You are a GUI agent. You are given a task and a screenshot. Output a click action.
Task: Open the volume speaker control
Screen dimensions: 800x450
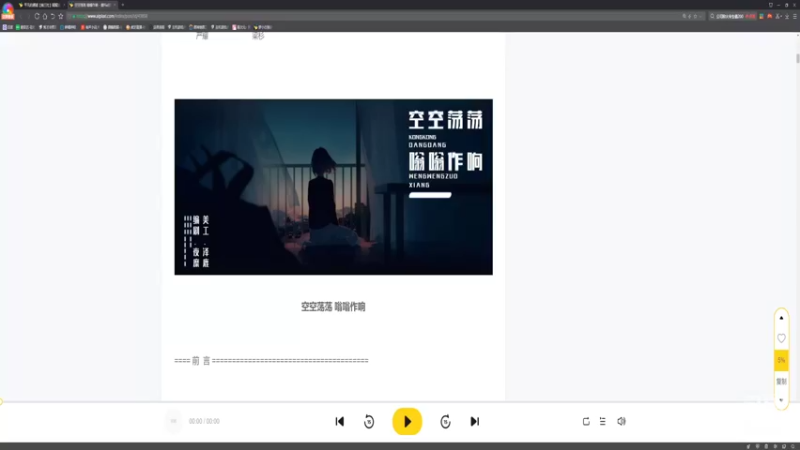coord(621,421)
